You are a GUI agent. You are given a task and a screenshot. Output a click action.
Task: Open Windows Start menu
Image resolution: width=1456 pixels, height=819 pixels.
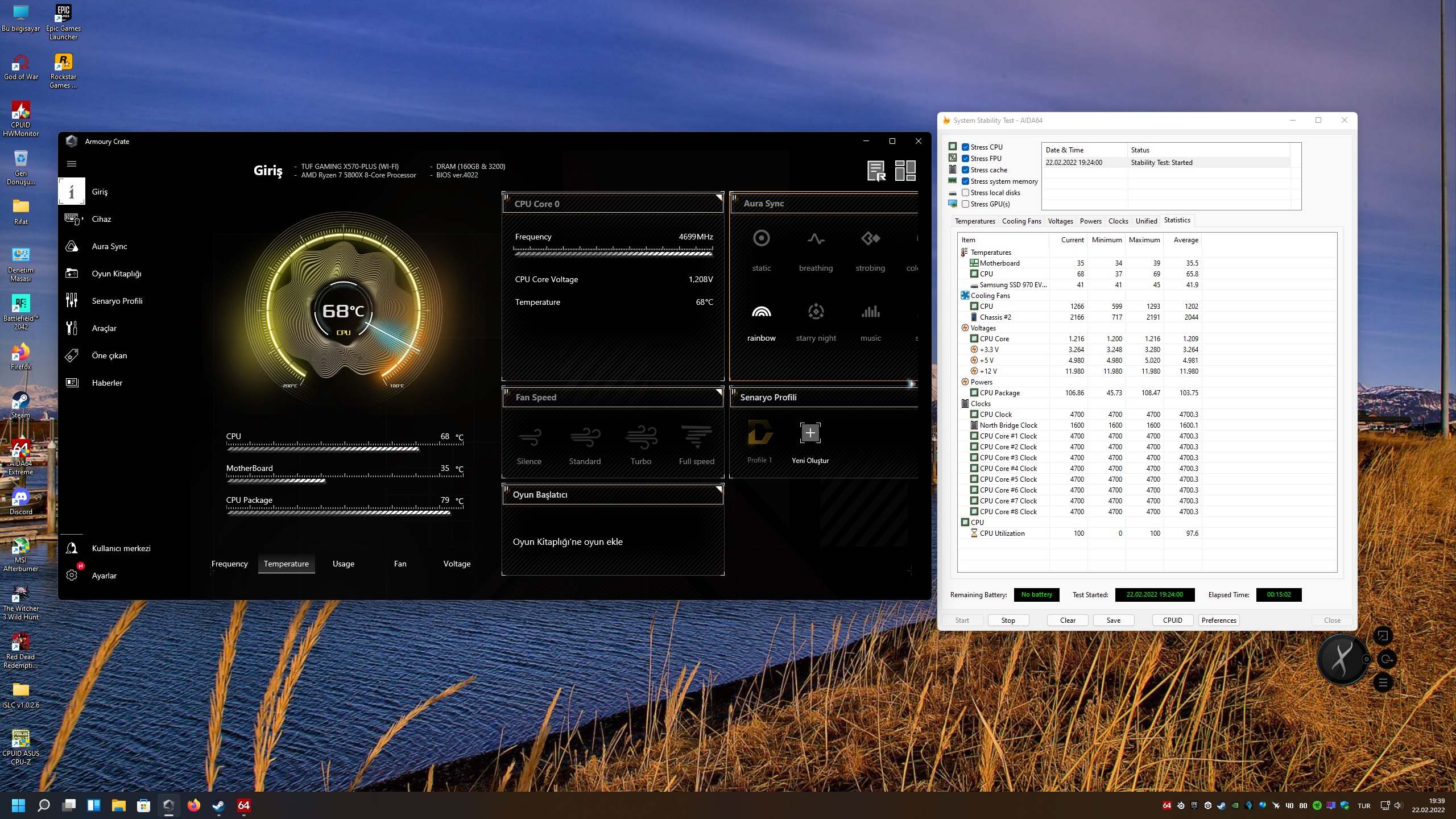19,805
